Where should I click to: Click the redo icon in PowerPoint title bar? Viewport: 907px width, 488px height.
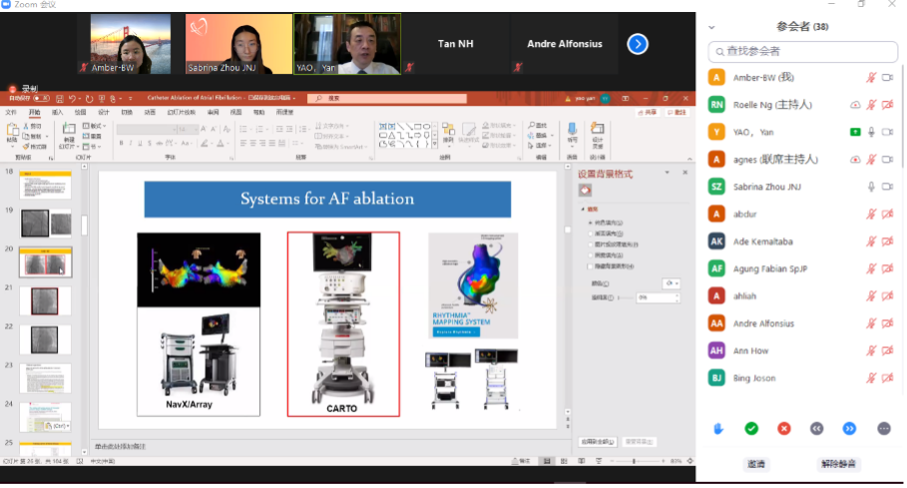click(89, 99)
